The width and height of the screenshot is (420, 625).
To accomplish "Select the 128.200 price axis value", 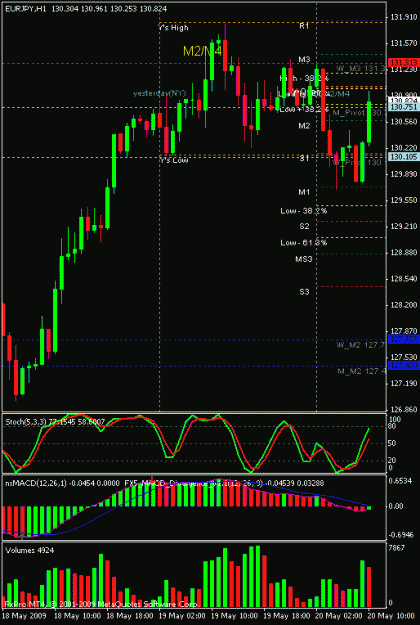I will pyautogui.click(x=404, y=305).
